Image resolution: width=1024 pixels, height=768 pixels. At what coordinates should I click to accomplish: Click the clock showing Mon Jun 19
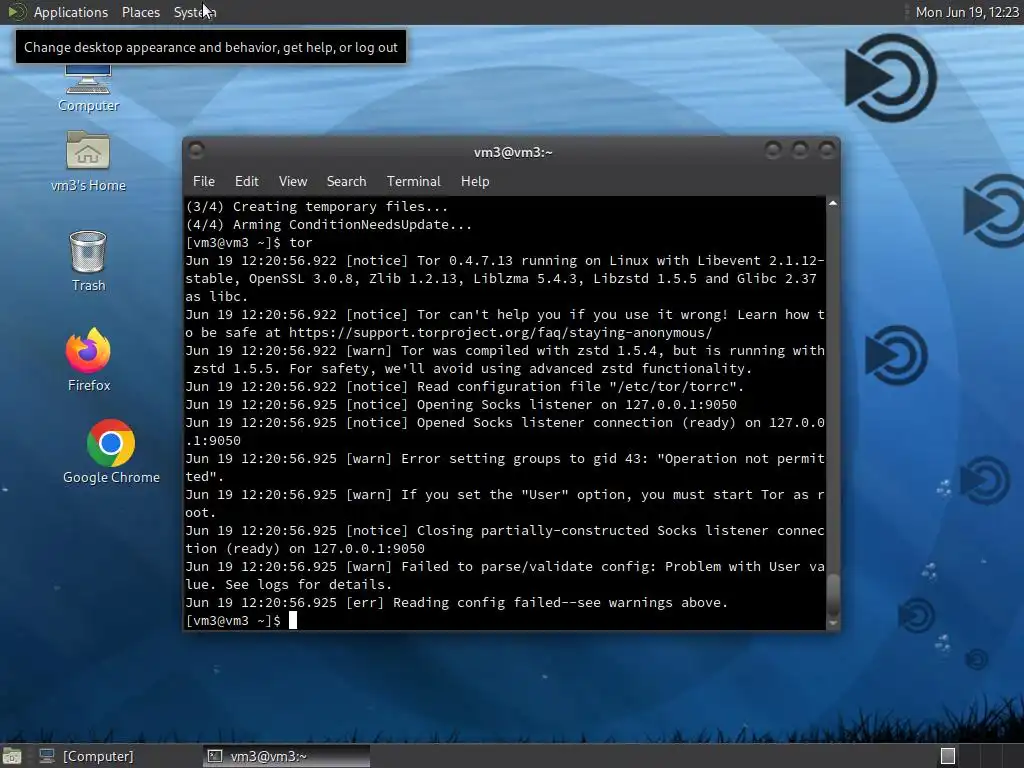pos(967,12)
